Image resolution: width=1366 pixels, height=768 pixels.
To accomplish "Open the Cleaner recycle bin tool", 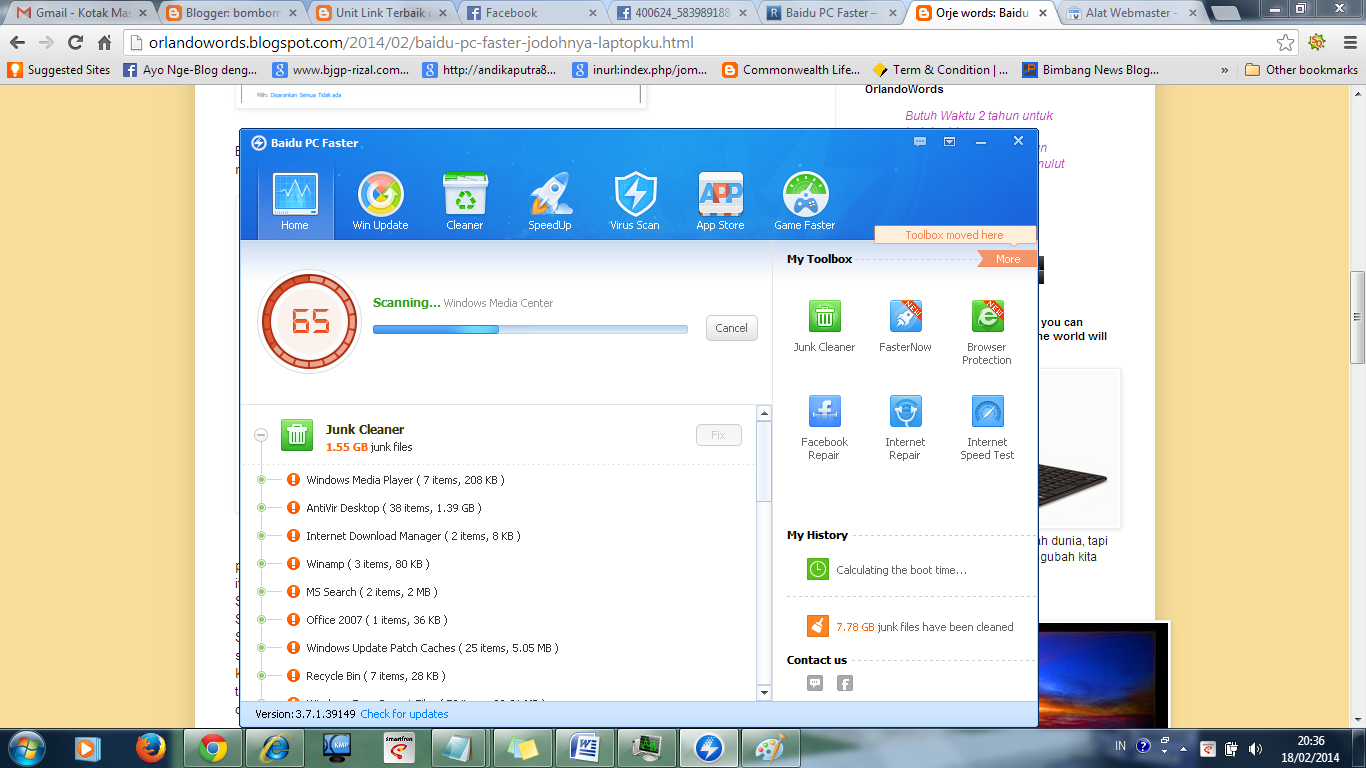I will pyautogui.click(x=465, y=203).
